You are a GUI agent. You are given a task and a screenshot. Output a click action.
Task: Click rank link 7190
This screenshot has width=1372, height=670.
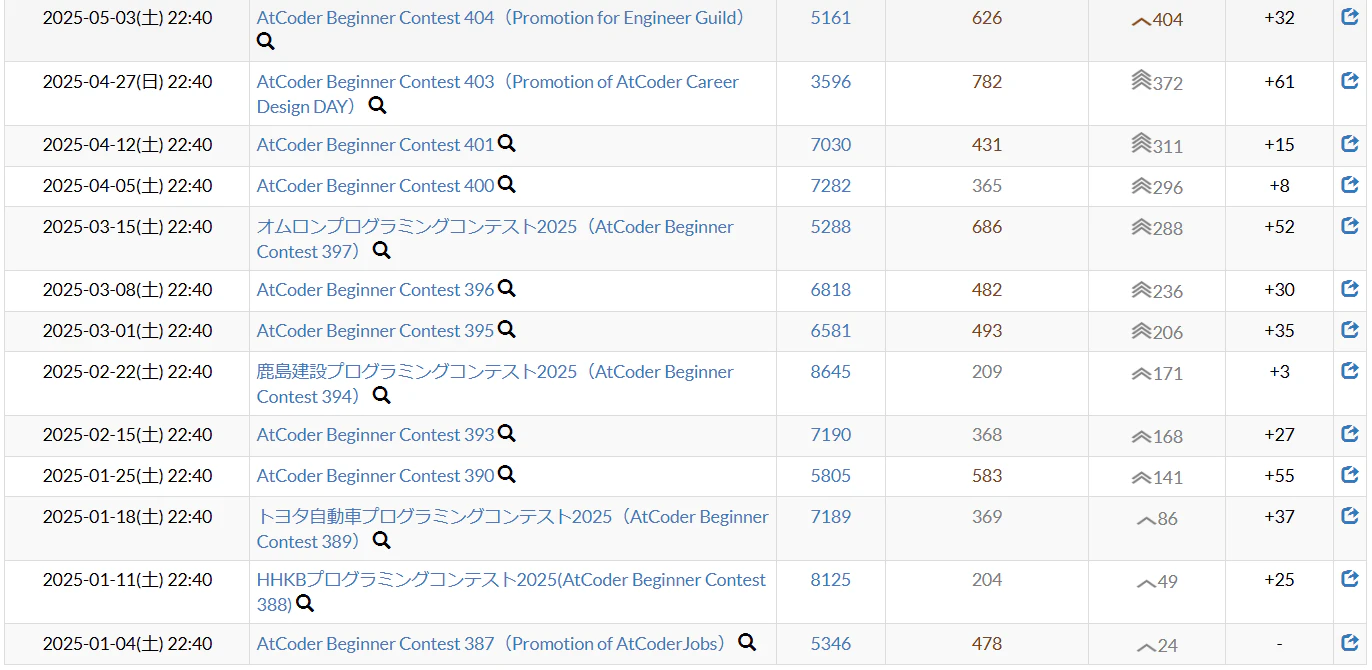click(831, 435)
